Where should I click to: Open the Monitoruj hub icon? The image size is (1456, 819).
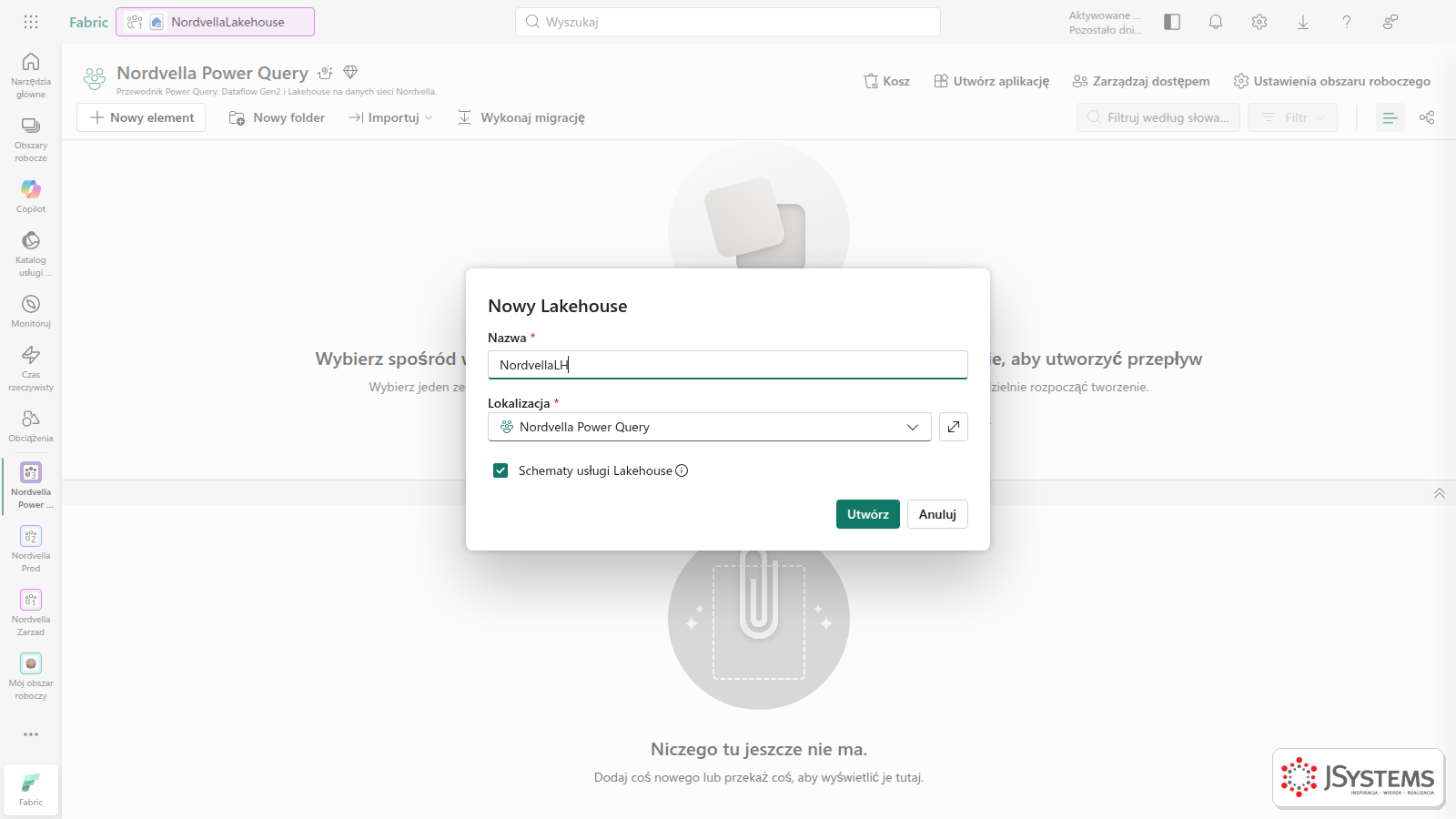[31, 310]
